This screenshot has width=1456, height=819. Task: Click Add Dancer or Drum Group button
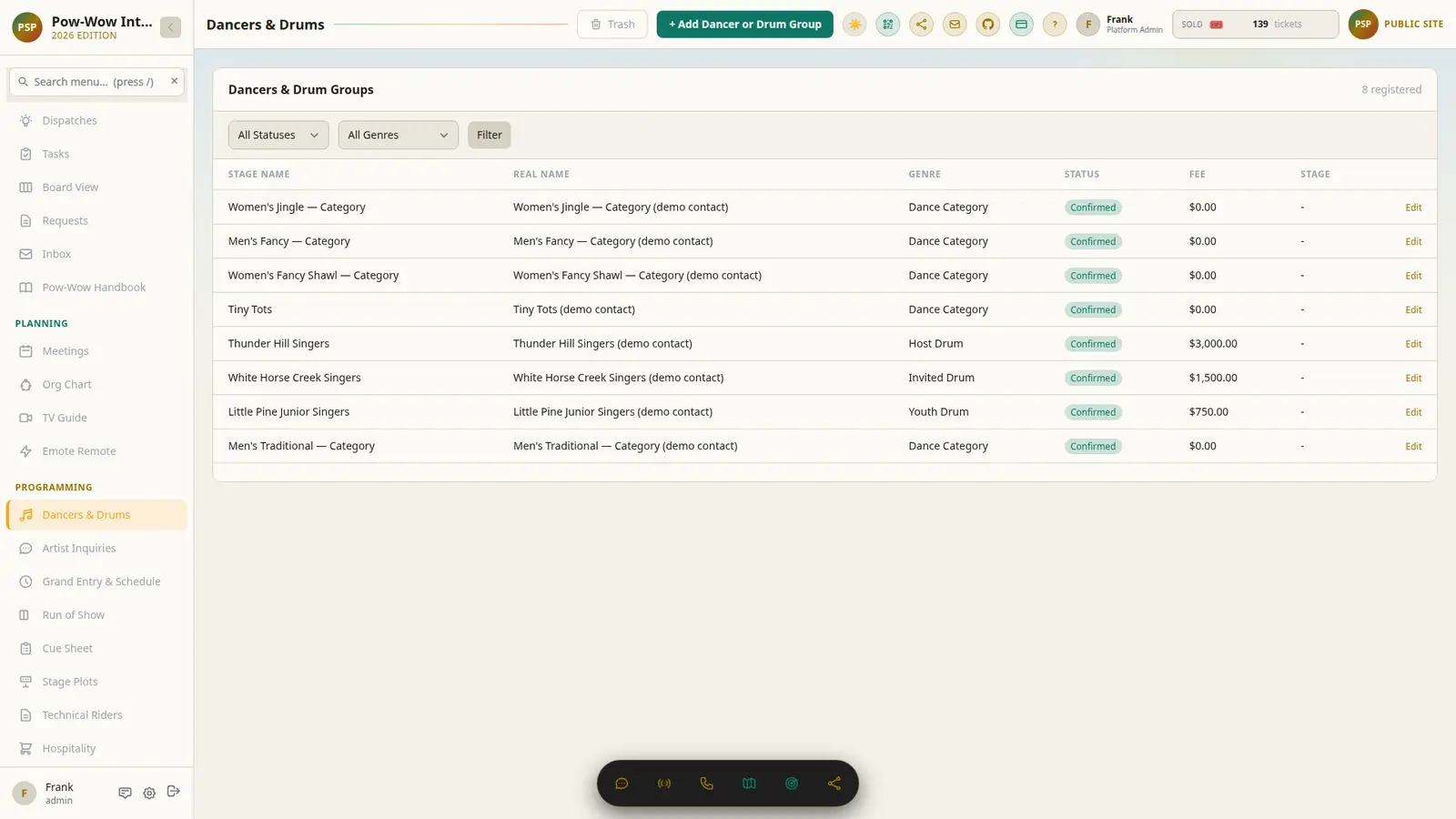coord(744,25)
